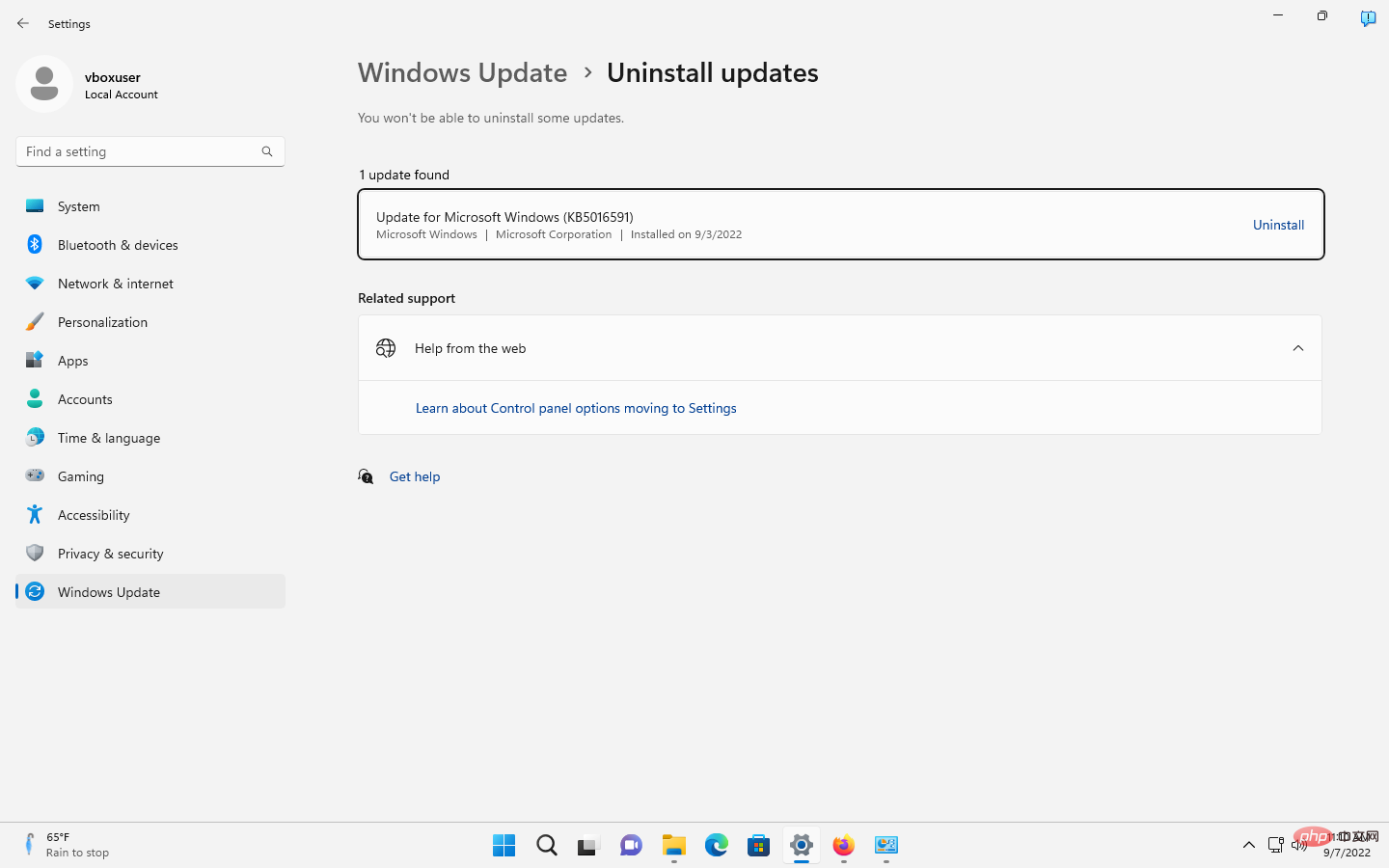Open the vboxuser account avatar
Image resolution: width=1389 pixels, height=868 pixels.
point(44,84)
